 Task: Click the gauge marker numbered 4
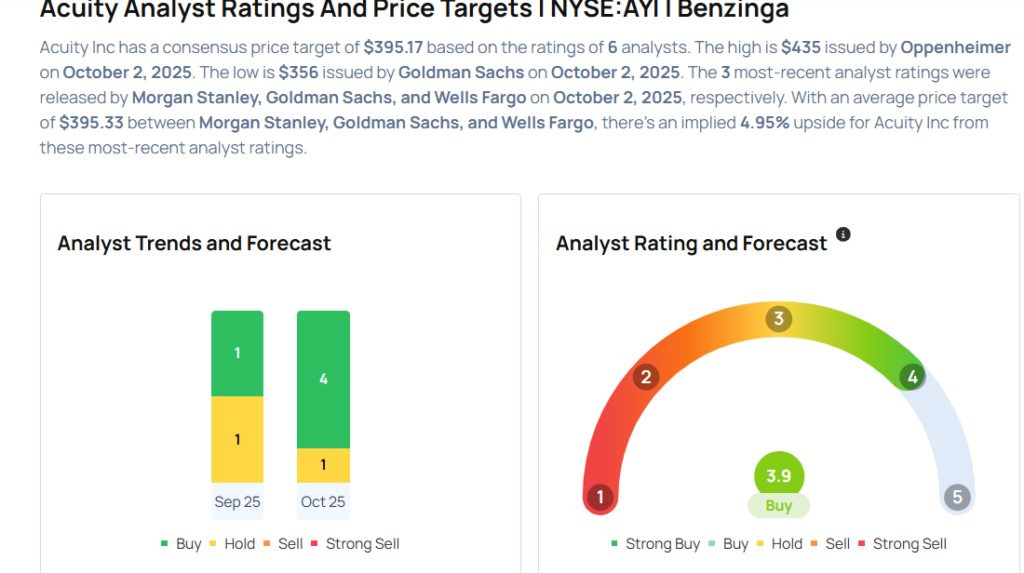(x=911, y=377)
